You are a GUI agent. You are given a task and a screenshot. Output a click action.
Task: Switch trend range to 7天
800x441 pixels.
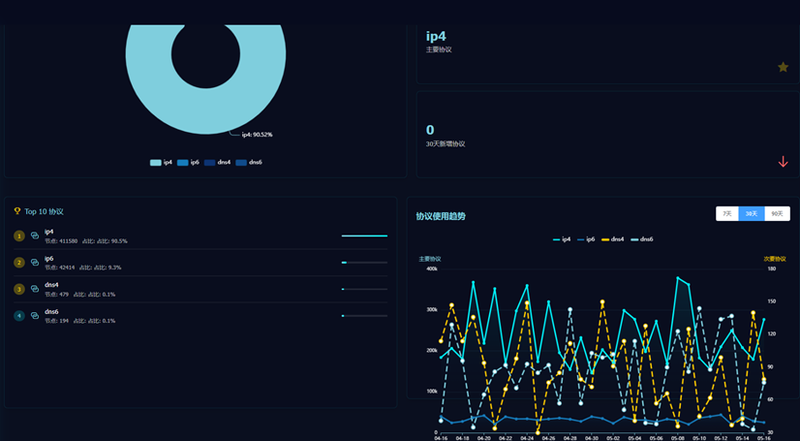coord(727,214)
